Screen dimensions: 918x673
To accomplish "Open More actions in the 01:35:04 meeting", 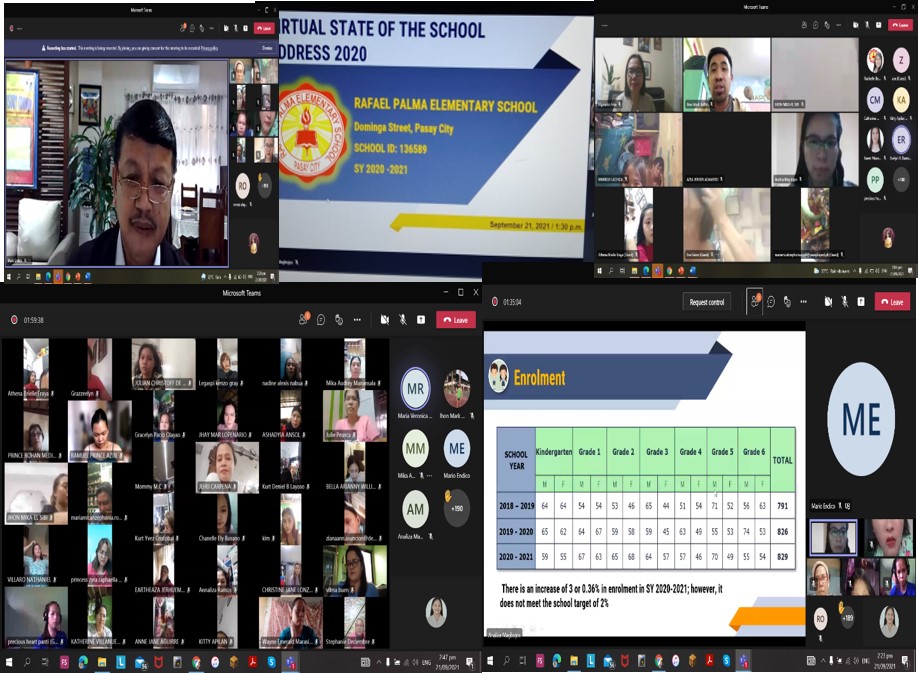I will (806, 302).
